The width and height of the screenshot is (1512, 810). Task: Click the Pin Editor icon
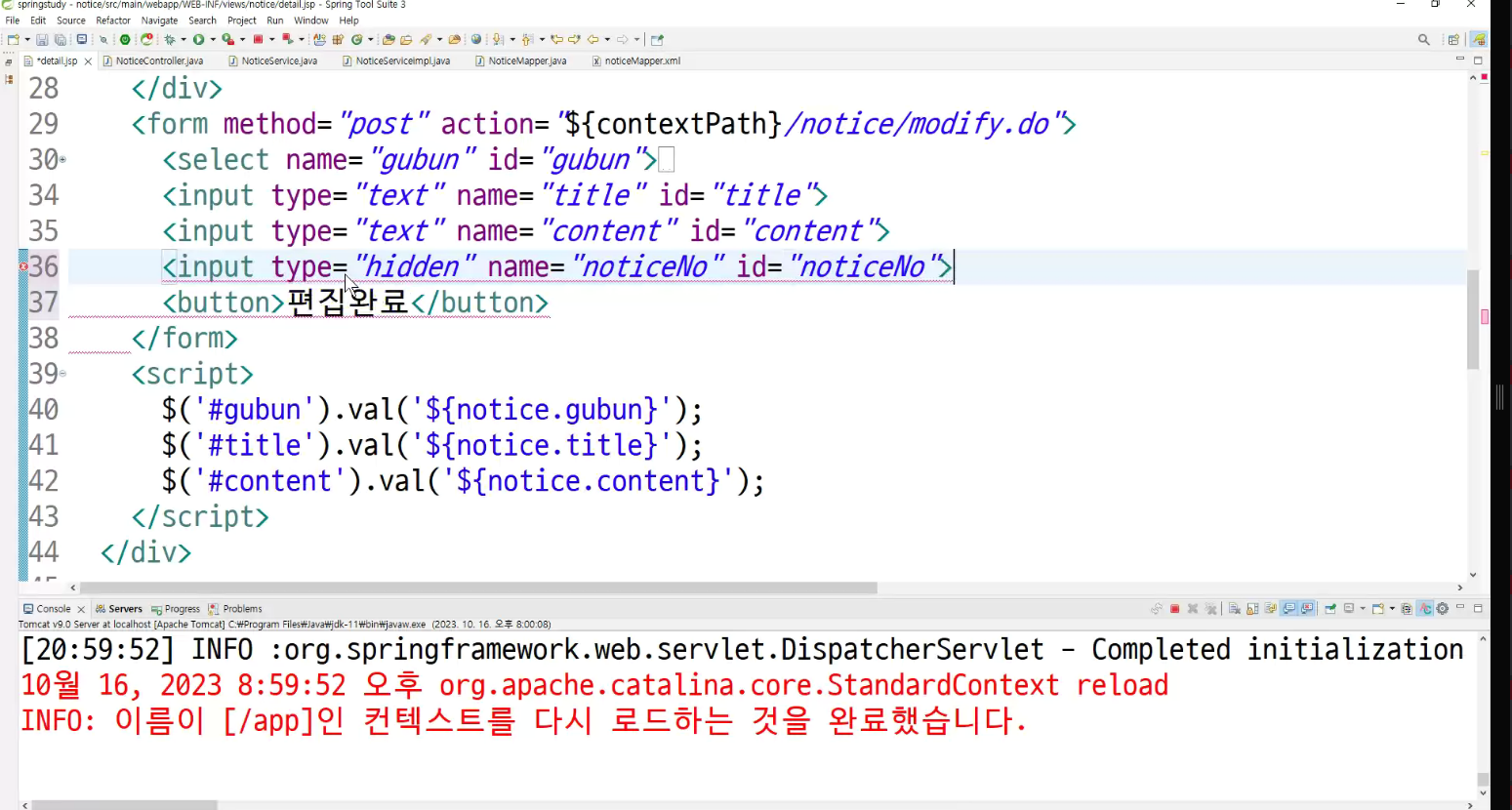[657, 40]
